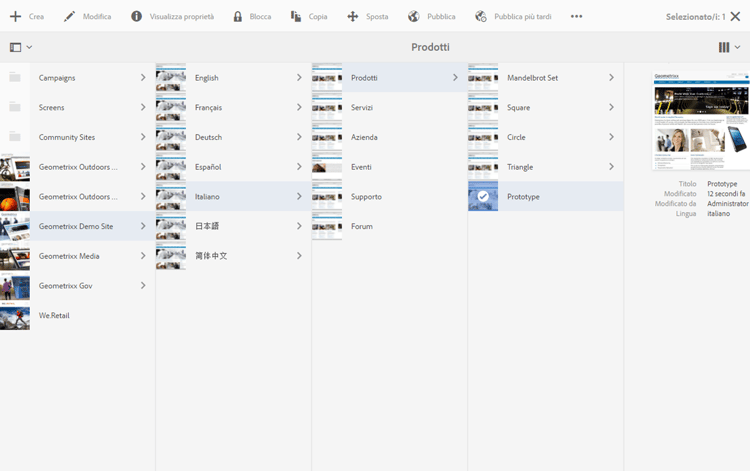
Task: Open Visualizza proprietà info icon
Action: point(136,16)
